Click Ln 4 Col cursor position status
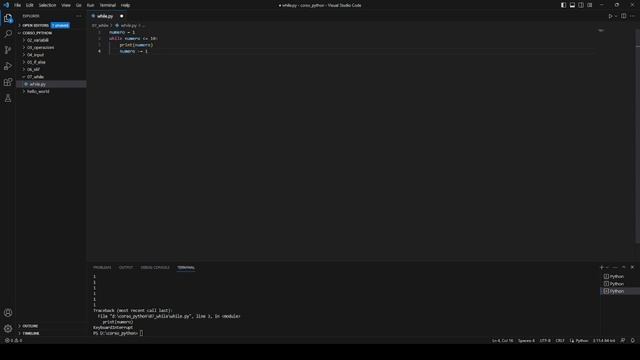Image resolution: width=640 pixels, height=360 pixels. click(x=502, y=340)
